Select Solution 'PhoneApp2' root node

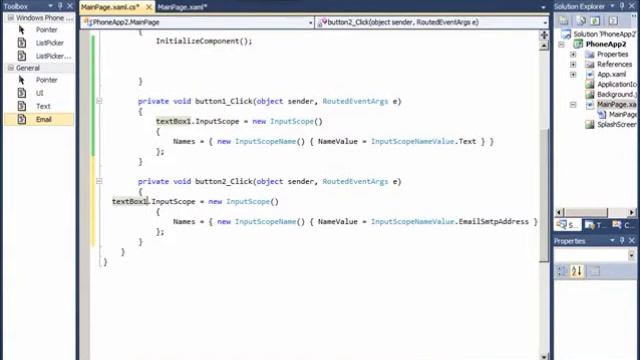599,34
